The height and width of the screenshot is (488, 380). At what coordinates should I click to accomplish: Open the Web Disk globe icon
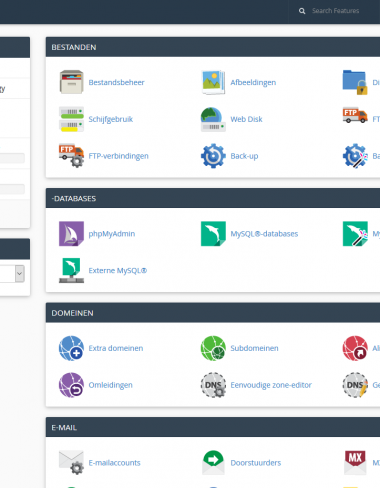(213, 119)
